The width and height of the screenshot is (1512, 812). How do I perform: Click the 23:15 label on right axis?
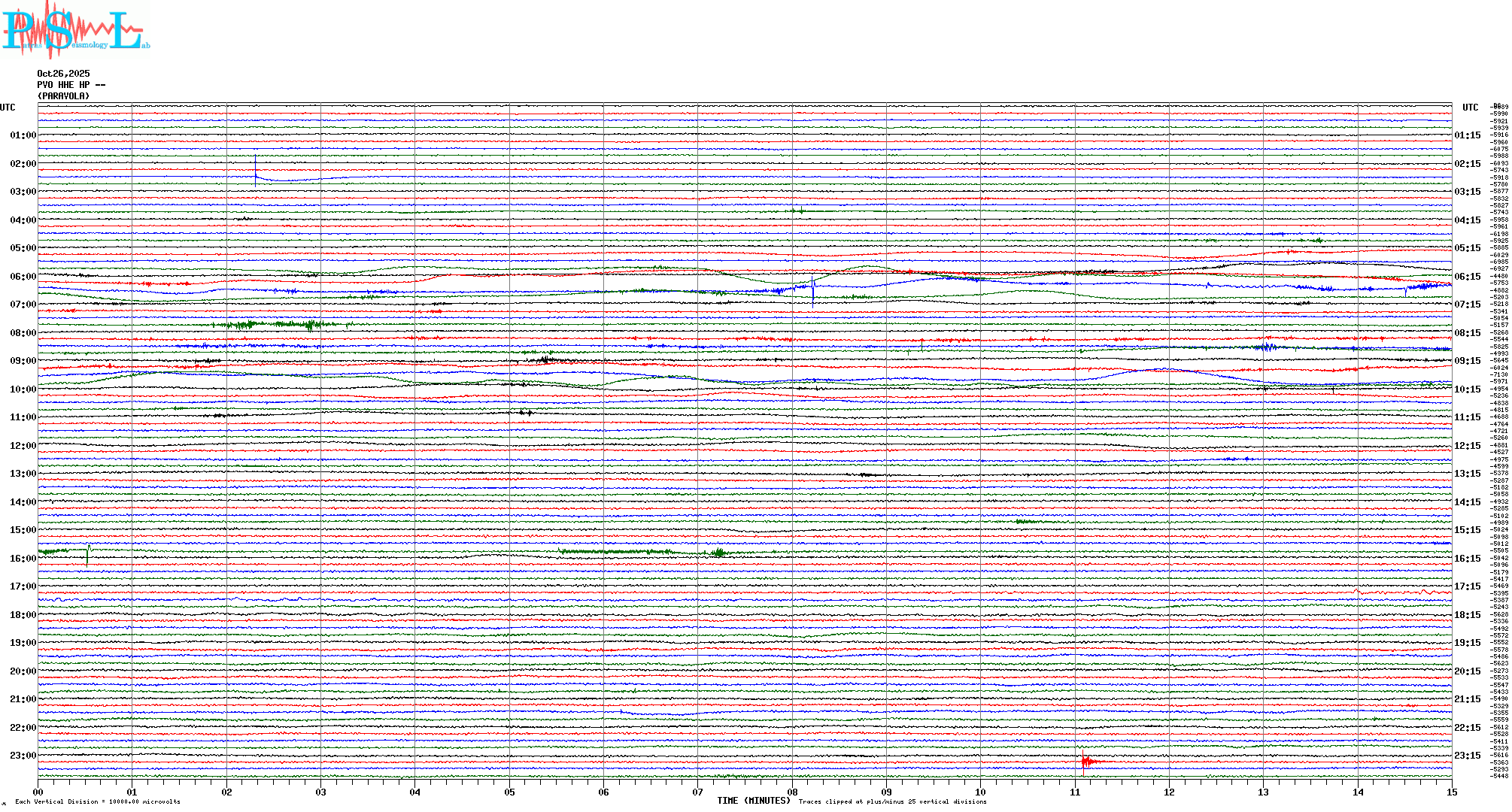point(1467,756)
